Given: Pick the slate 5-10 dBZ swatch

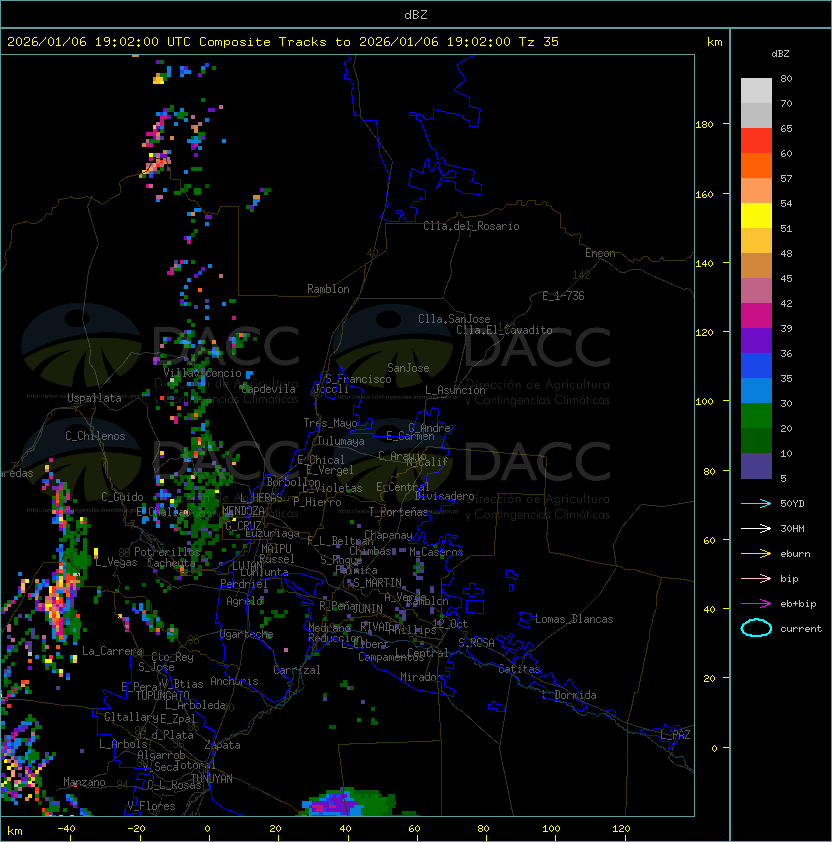Looking at the screenshot, I should (x=756, y=466).
